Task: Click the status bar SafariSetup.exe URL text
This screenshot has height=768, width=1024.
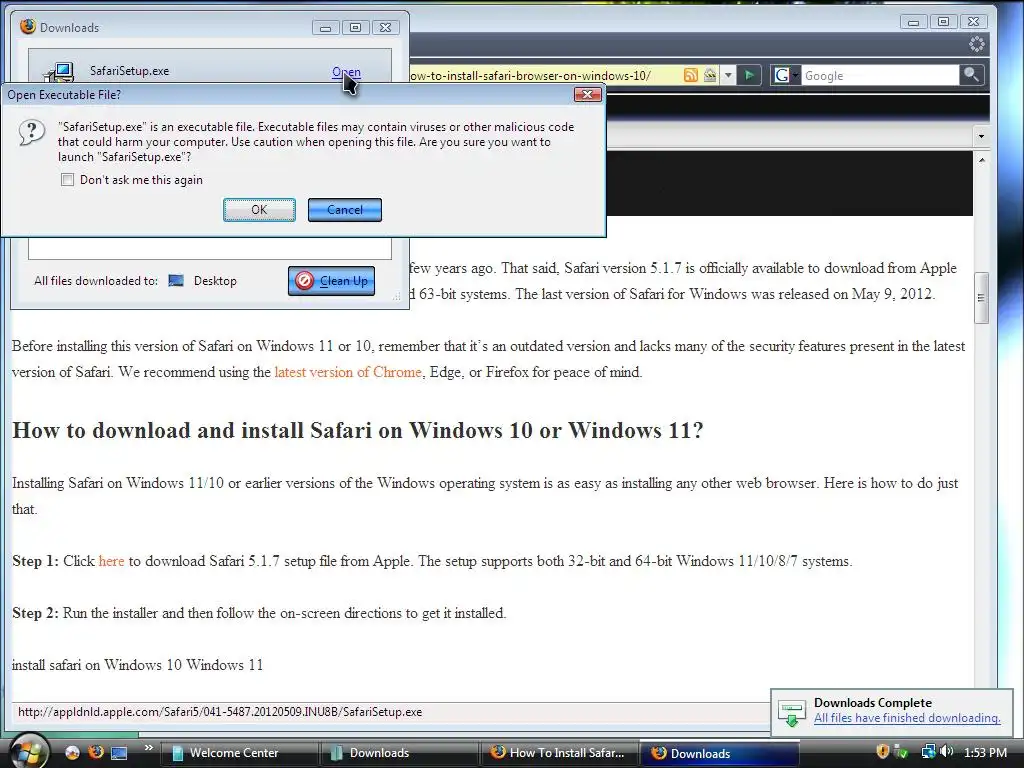Action: (x=220, y=712)
